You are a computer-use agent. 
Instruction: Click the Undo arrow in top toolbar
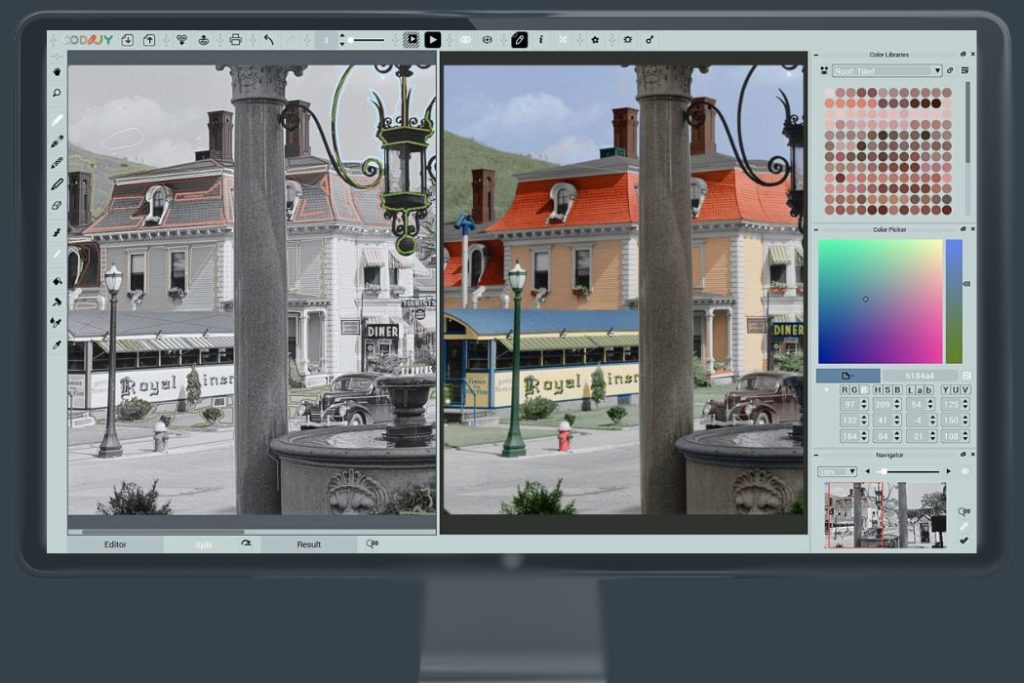pyautogui.click(x=268, y=40)
